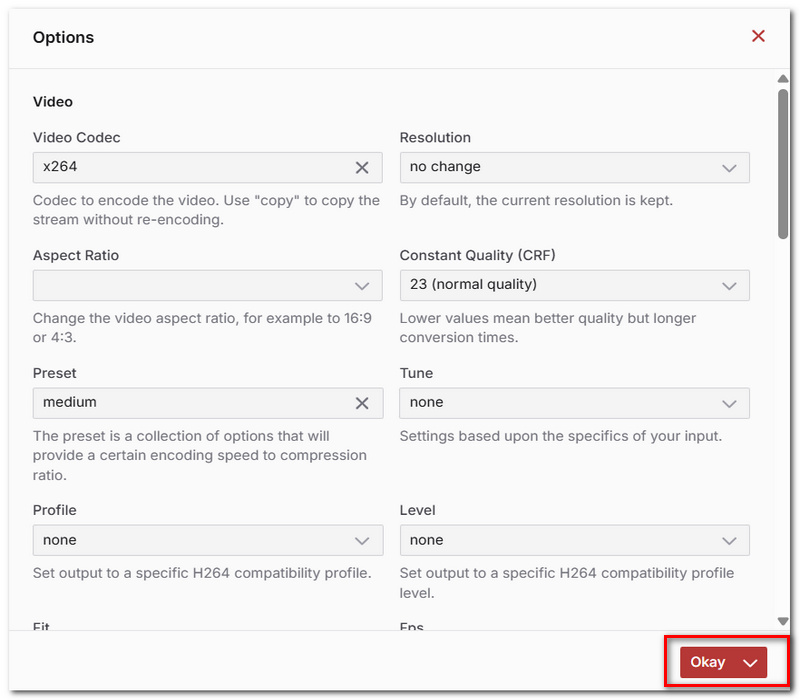The height and width of the screenshot is (700, 800).
Task: Open the Level dropdown
Action: click(574, 540)
